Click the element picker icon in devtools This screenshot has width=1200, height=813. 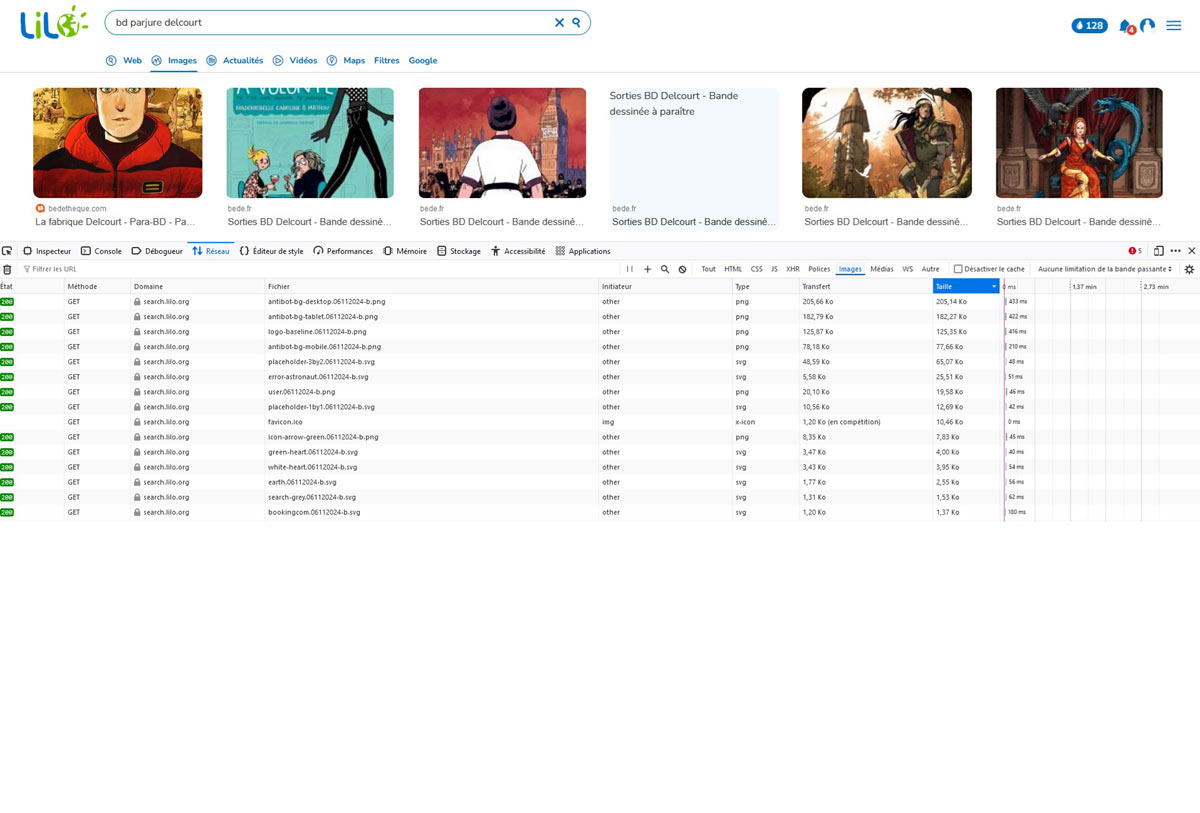click(7, 251)
